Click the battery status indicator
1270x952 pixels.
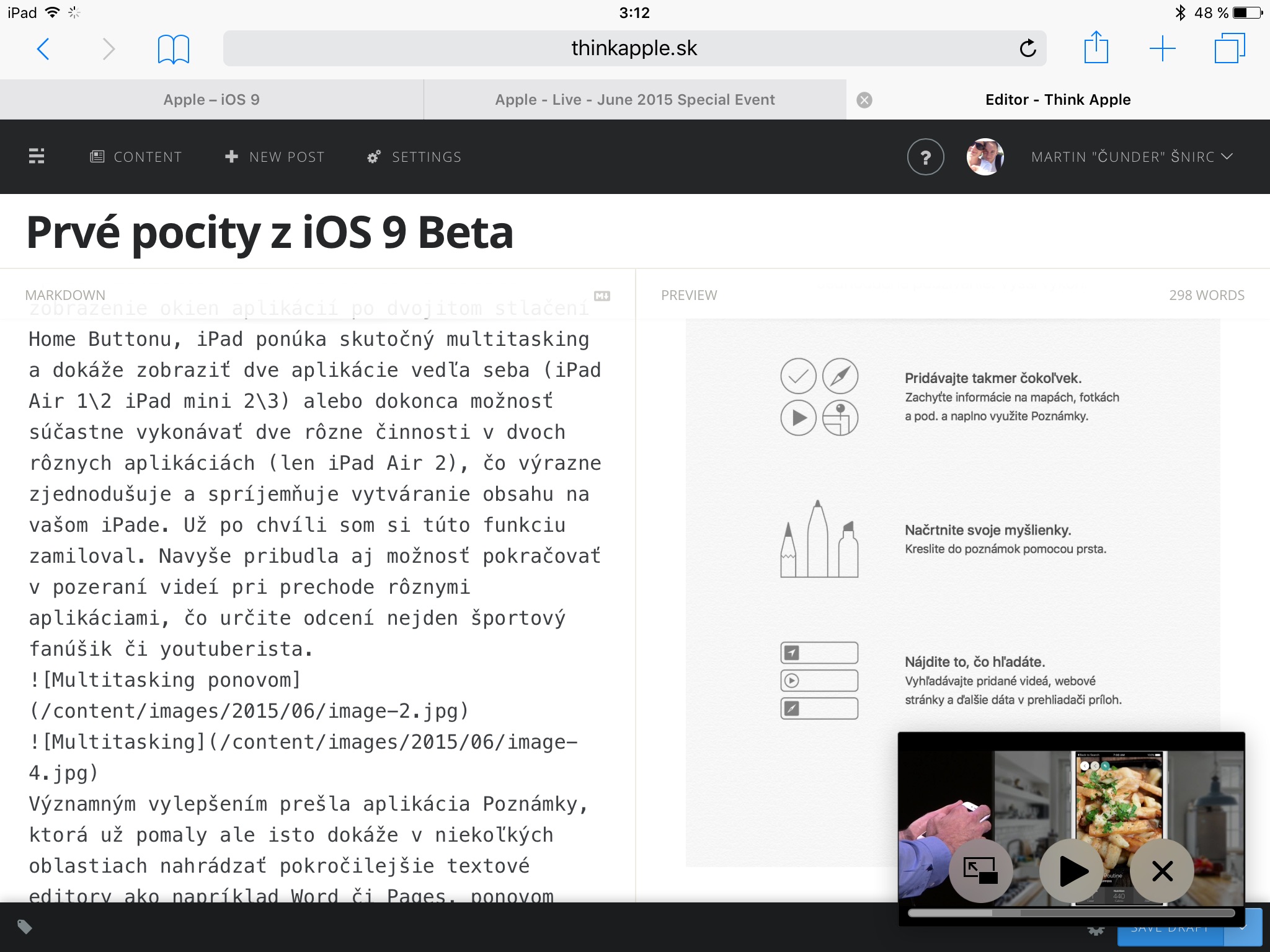click(1246, 12)
